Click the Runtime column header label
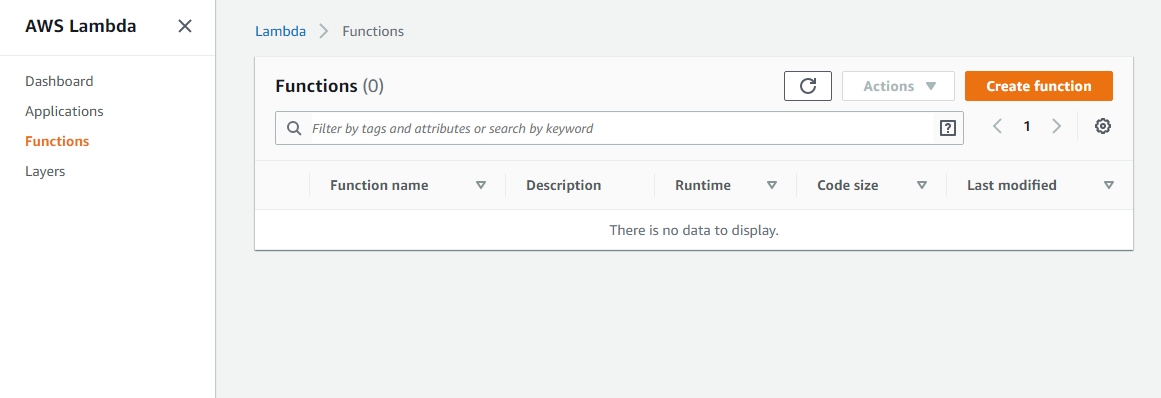The width and height of the screenshot is (1161, 398). coord(703,185)
